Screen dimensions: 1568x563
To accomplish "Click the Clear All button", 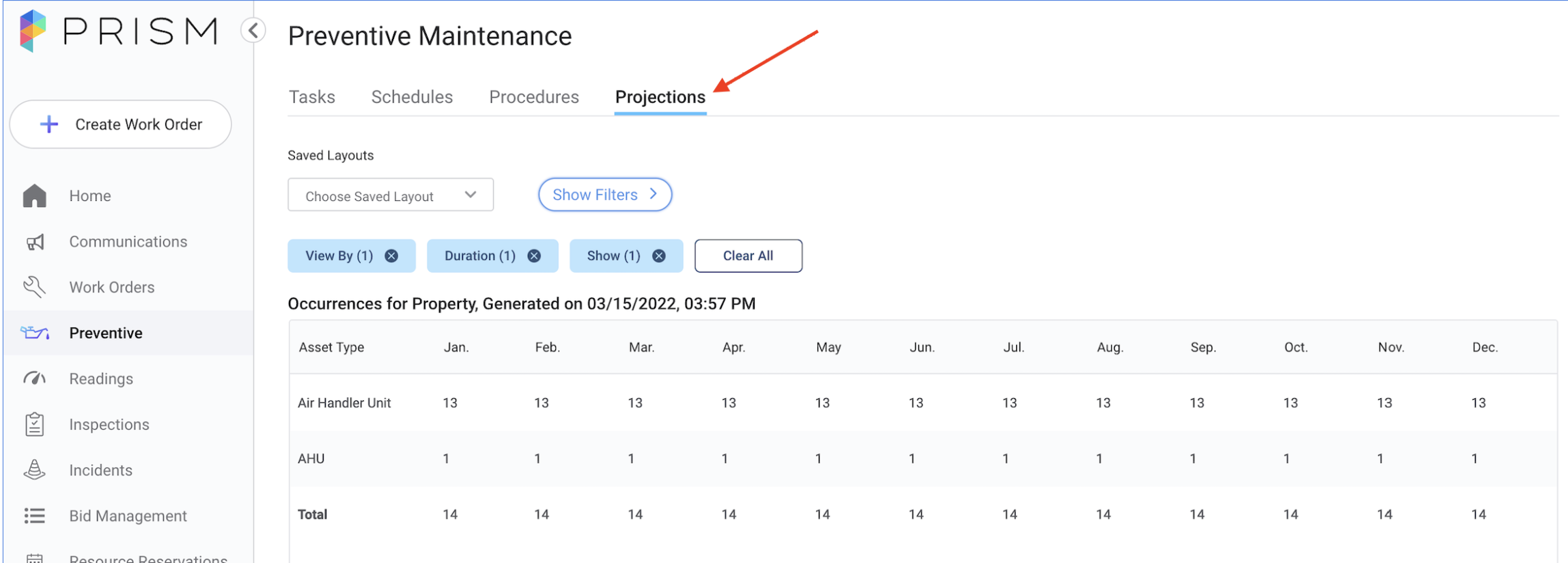I will pos(748,256).
